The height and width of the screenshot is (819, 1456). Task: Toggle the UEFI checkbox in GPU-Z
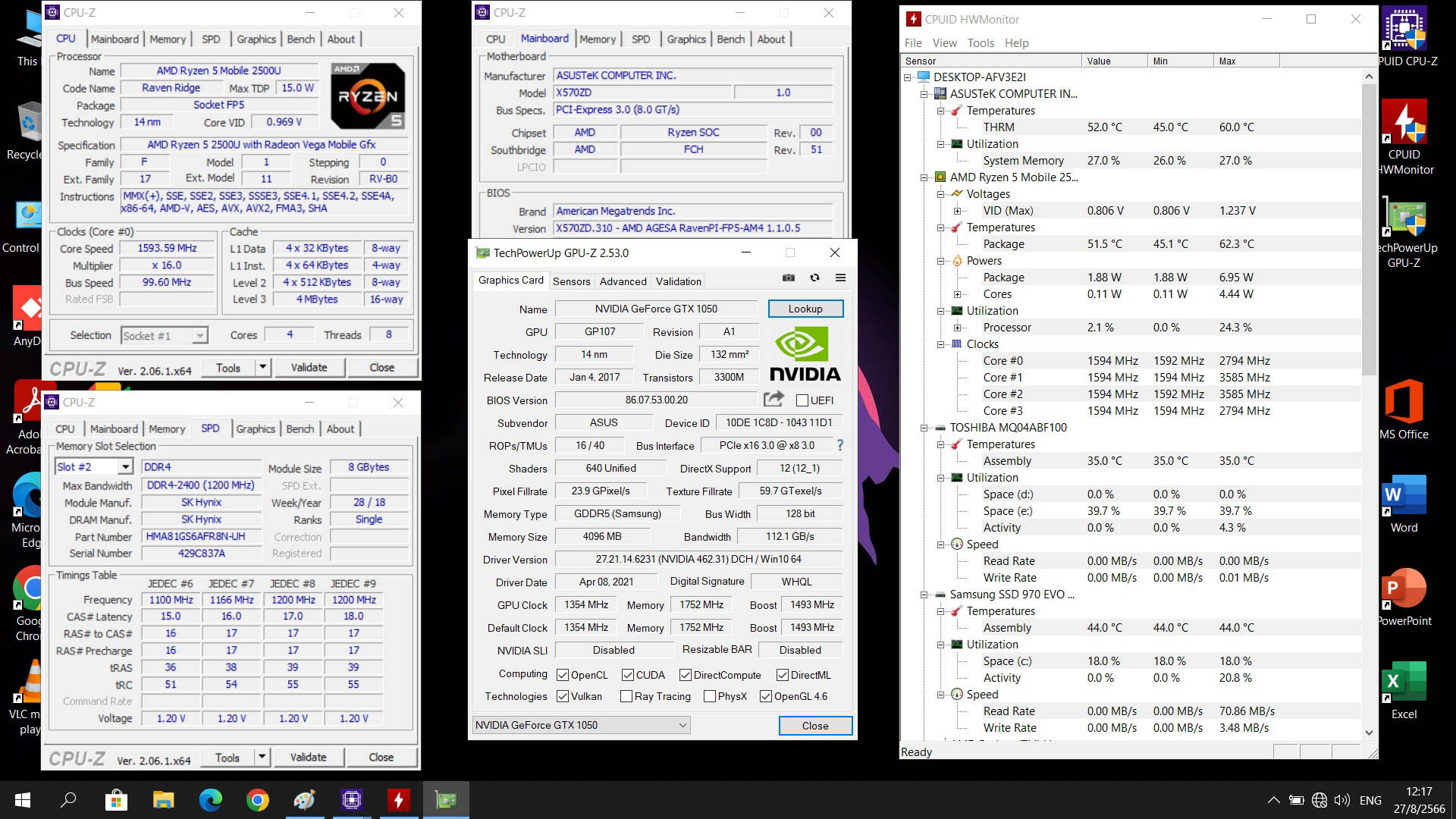coord(802,400)
